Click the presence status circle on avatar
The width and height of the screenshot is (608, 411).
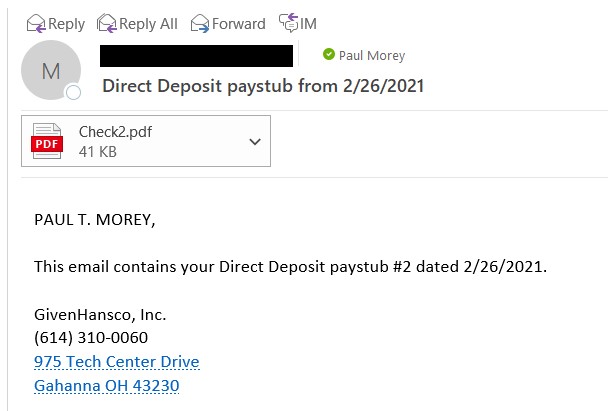tap(73, 93)
